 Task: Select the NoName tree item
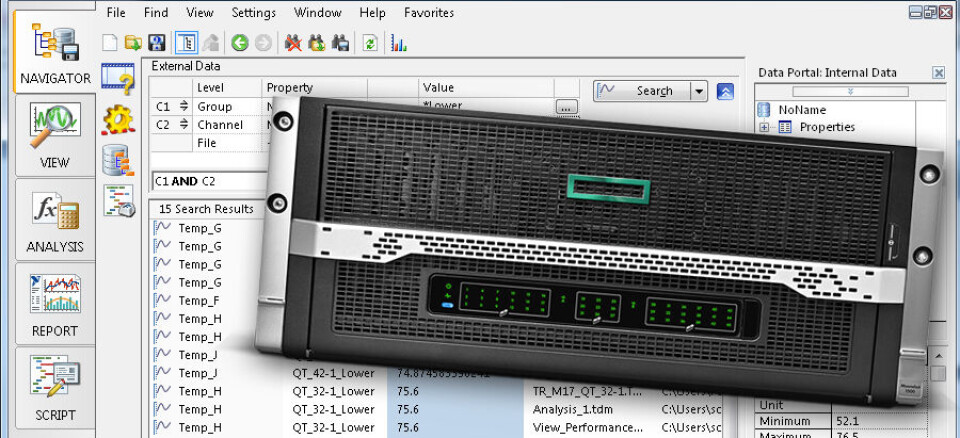[802, 110]
